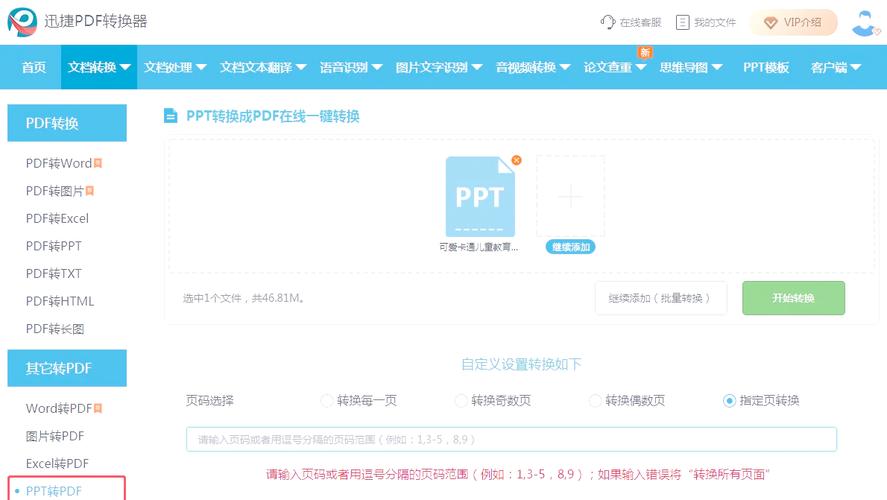The image size is (887, 500).
Task: Click the plus box to add file
Action: click(570, 196)
